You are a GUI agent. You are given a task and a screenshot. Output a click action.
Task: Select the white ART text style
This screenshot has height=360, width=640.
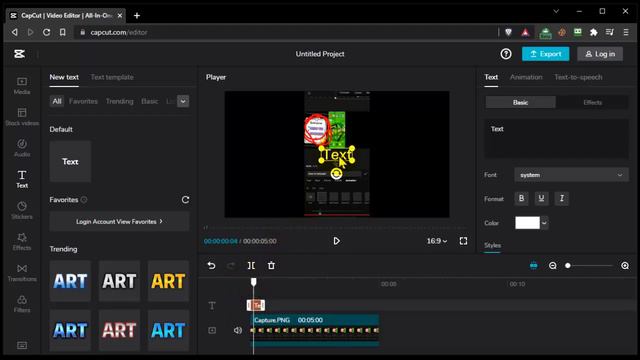point(119,281)
